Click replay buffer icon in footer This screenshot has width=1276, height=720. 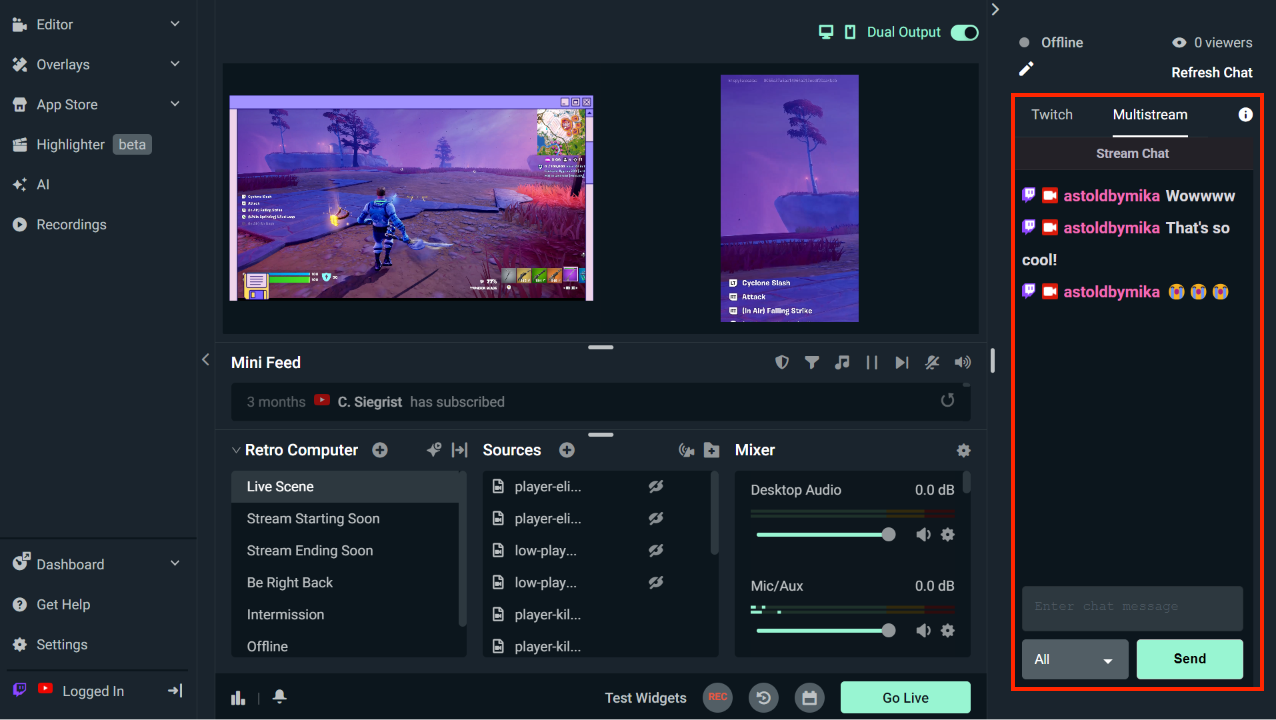tap(764, 697)
